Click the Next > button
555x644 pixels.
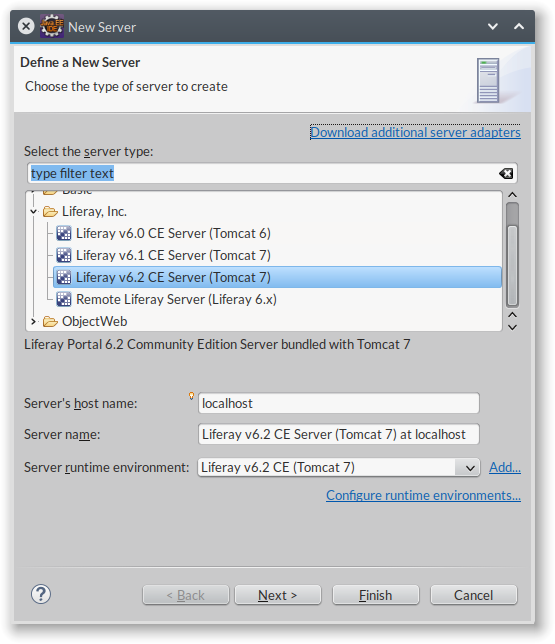(278, 595)
